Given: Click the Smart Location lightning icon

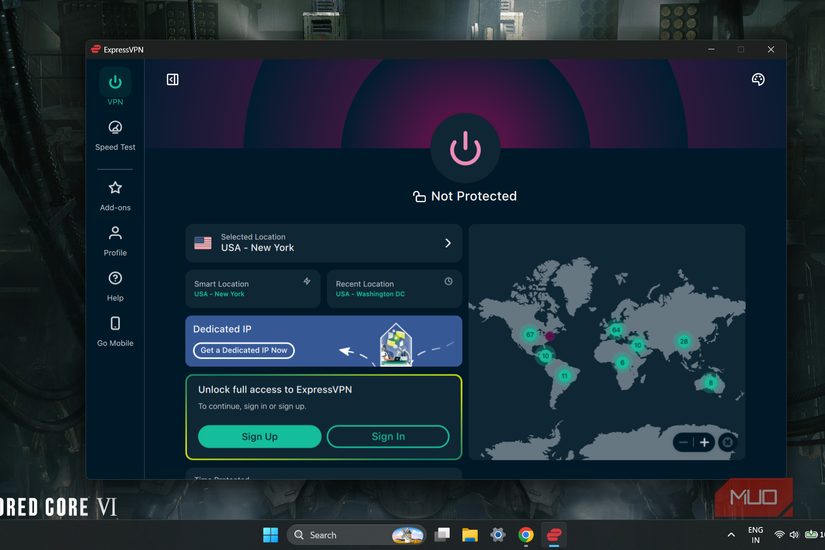Looking at the screenshot, I should (x=307, y=282).
